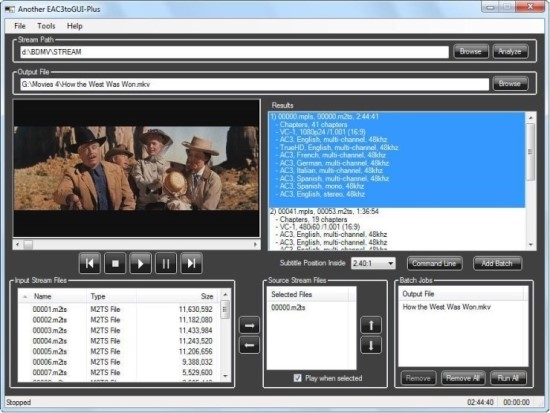550x413 pixels.
Task: Open the Tools menu
Action: [x=46, y=26]
